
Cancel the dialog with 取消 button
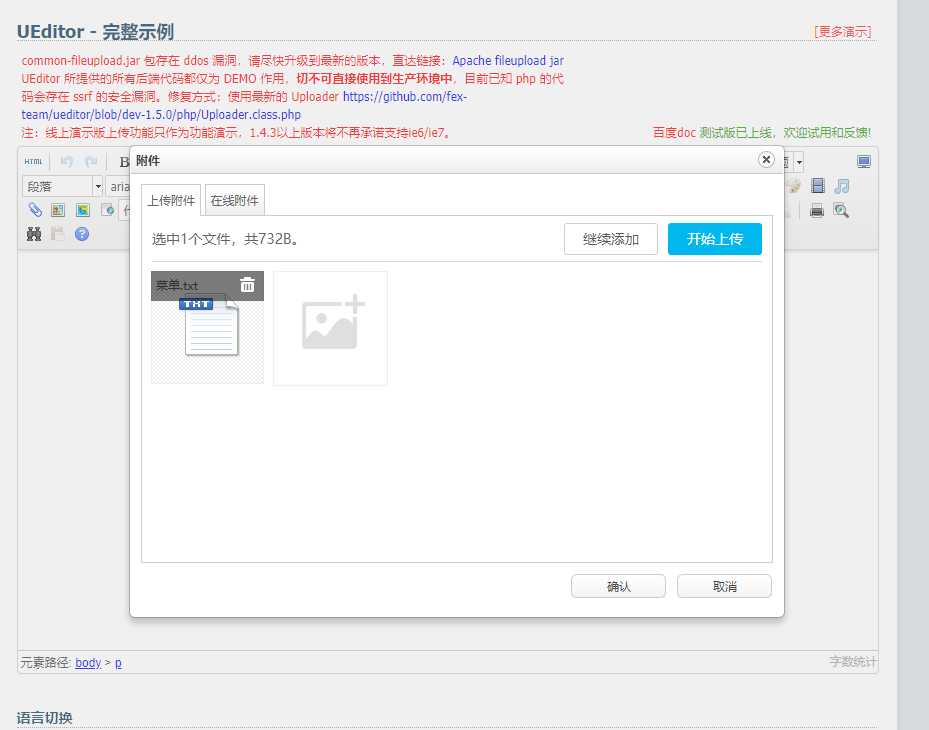(725, 586)
